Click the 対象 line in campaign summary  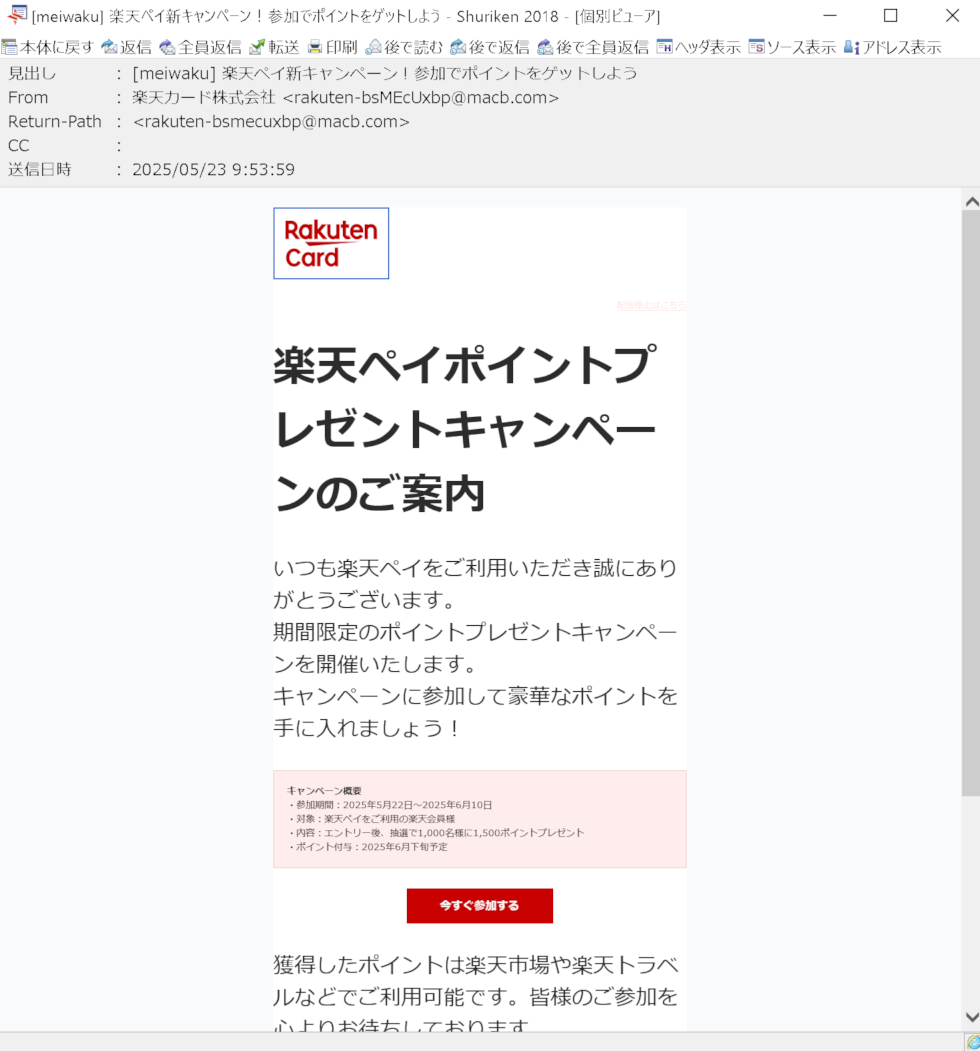point(371,819)
